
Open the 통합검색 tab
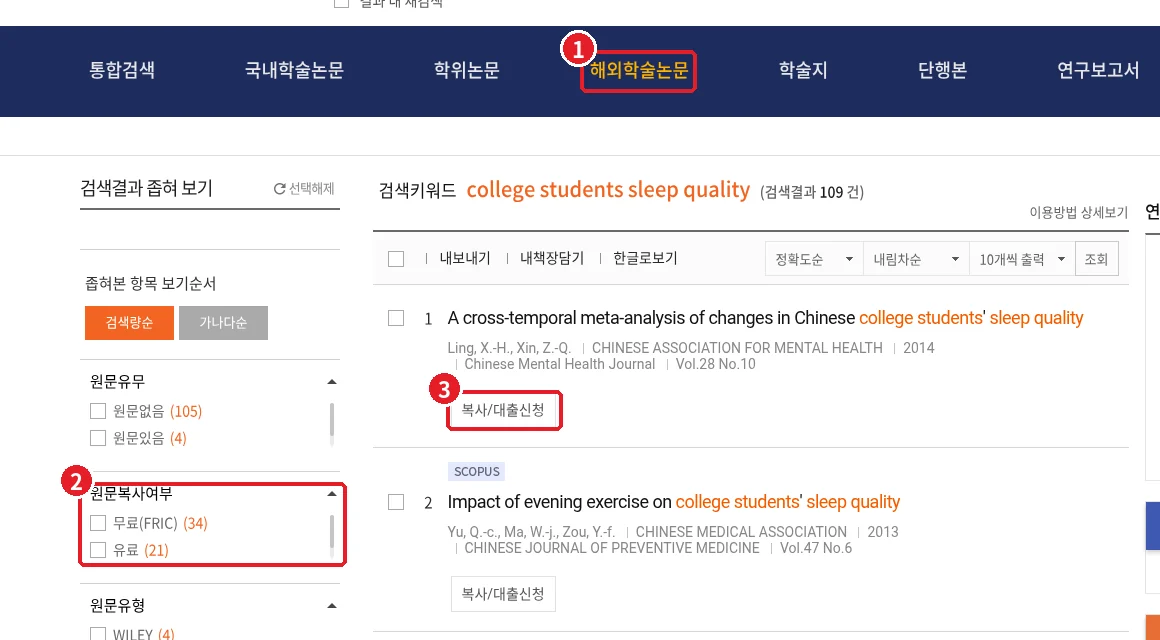tap(122, 70)
